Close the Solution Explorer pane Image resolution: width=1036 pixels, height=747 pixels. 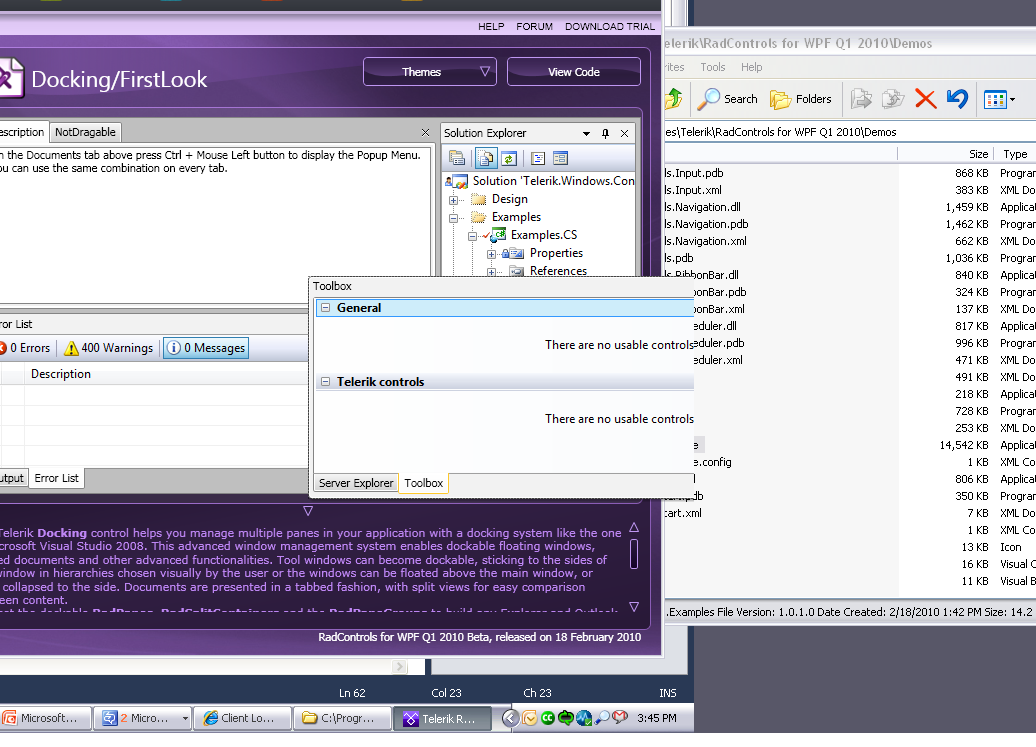pyautogui.click(x=624, y=133)
